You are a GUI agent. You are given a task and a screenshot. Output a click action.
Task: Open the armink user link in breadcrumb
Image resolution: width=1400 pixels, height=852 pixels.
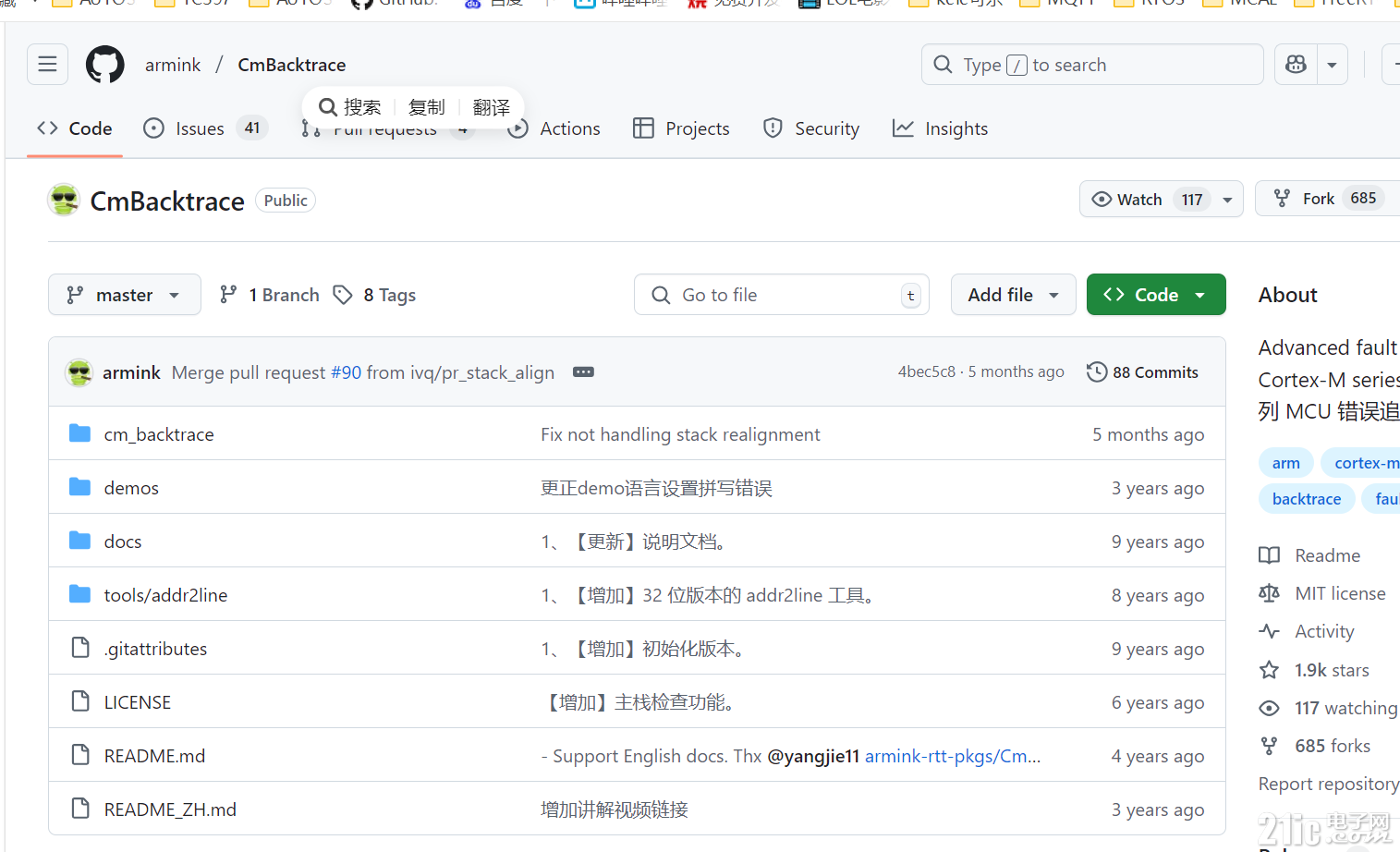pos(173,65)
